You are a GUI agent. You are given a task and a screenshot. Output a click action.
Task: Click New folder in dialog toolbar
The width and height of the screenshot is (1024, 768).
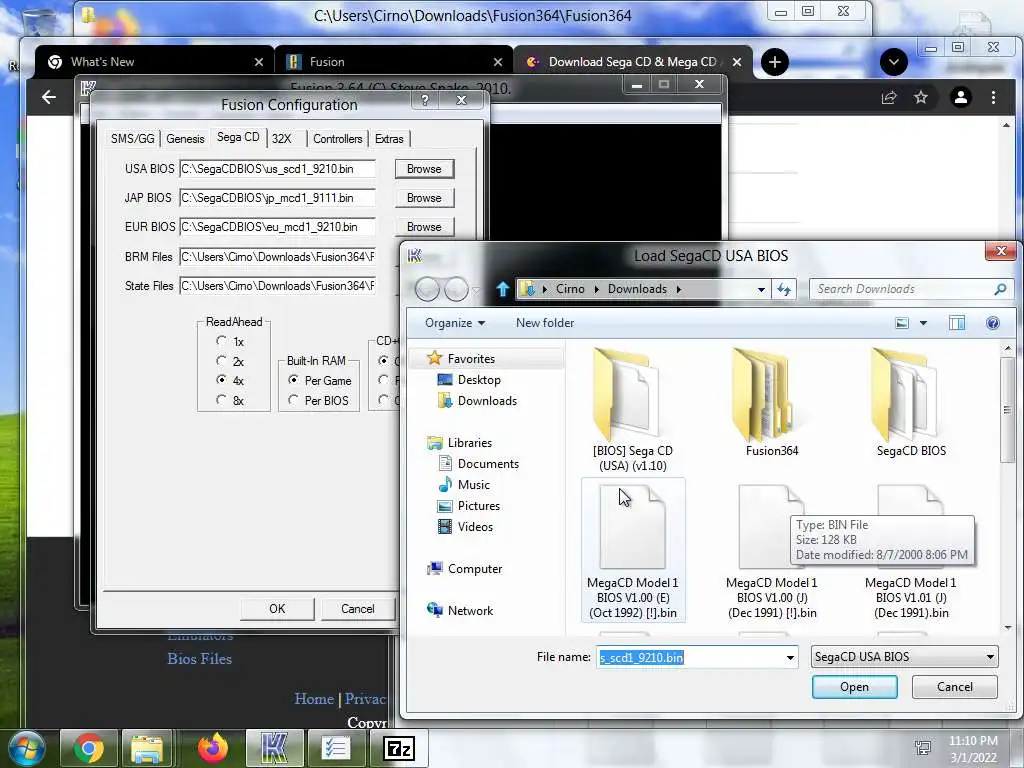point(545,323)
